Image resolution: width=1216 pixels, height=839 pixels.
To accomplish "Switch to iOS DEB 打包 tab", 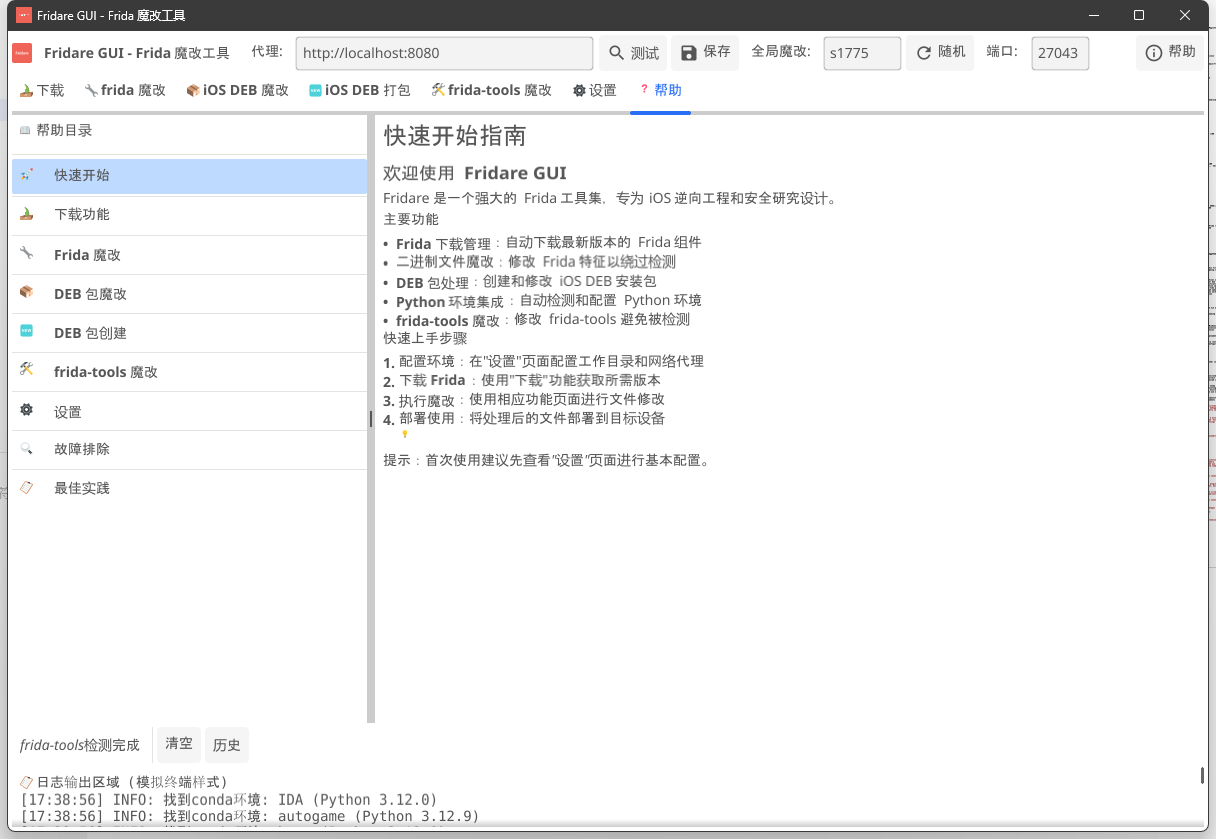I will pos(360,90).
